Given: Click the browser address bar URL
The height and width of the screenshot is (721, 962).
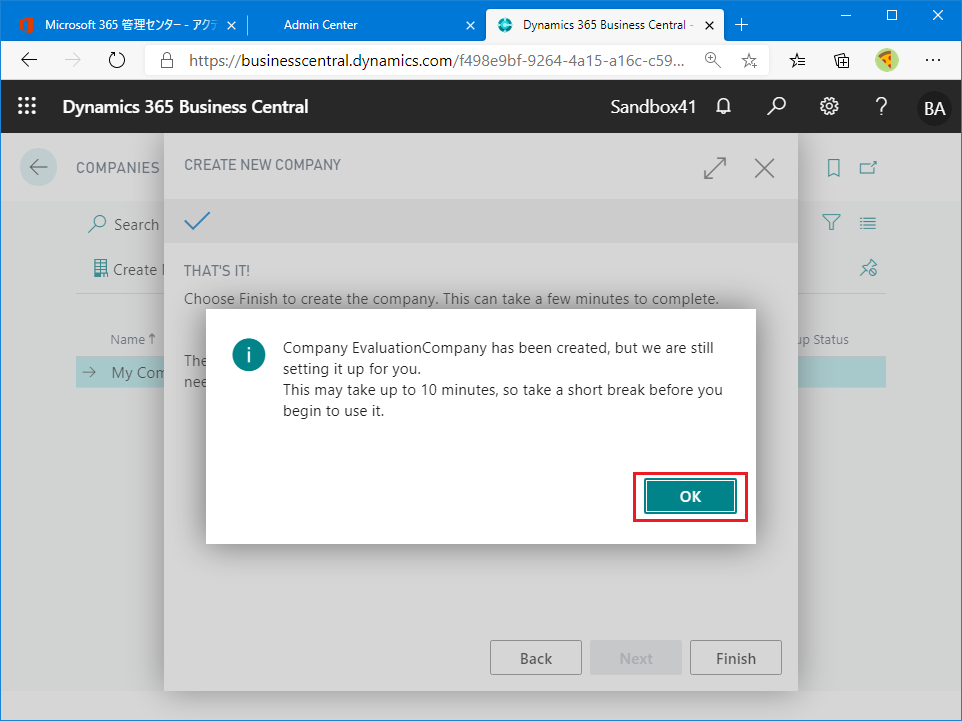Looking at the screenshot, I should click(x=436, y=60).
